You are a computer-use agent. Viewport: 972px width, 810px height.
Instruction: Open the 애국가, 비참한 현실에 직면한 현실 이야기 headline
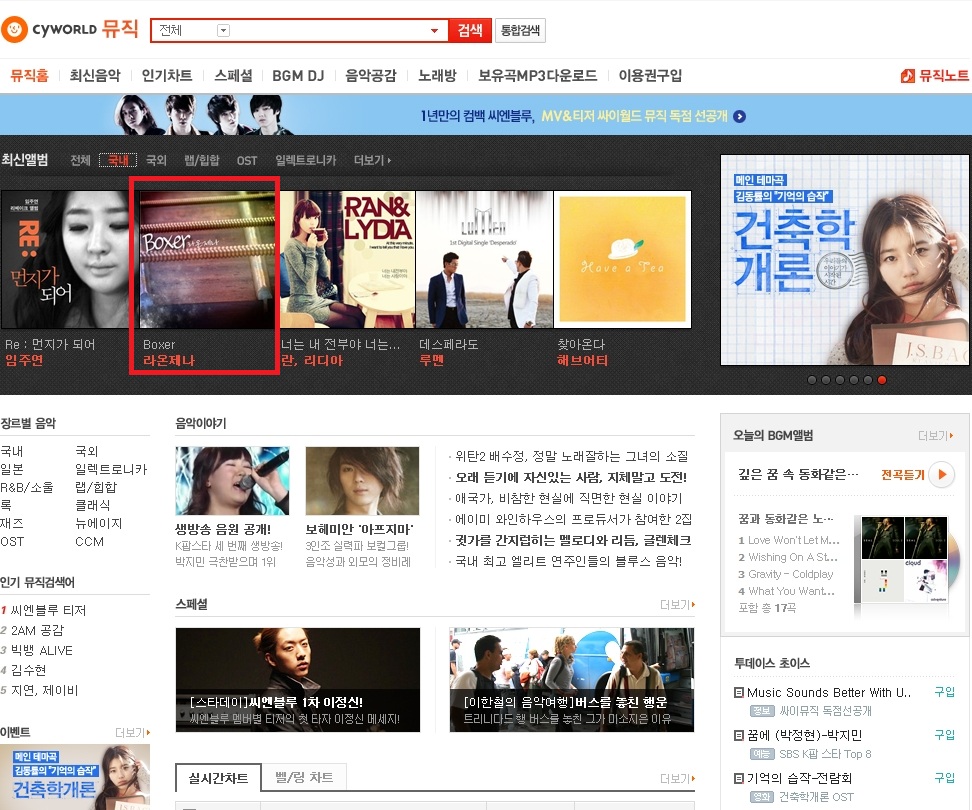(568, 498)
